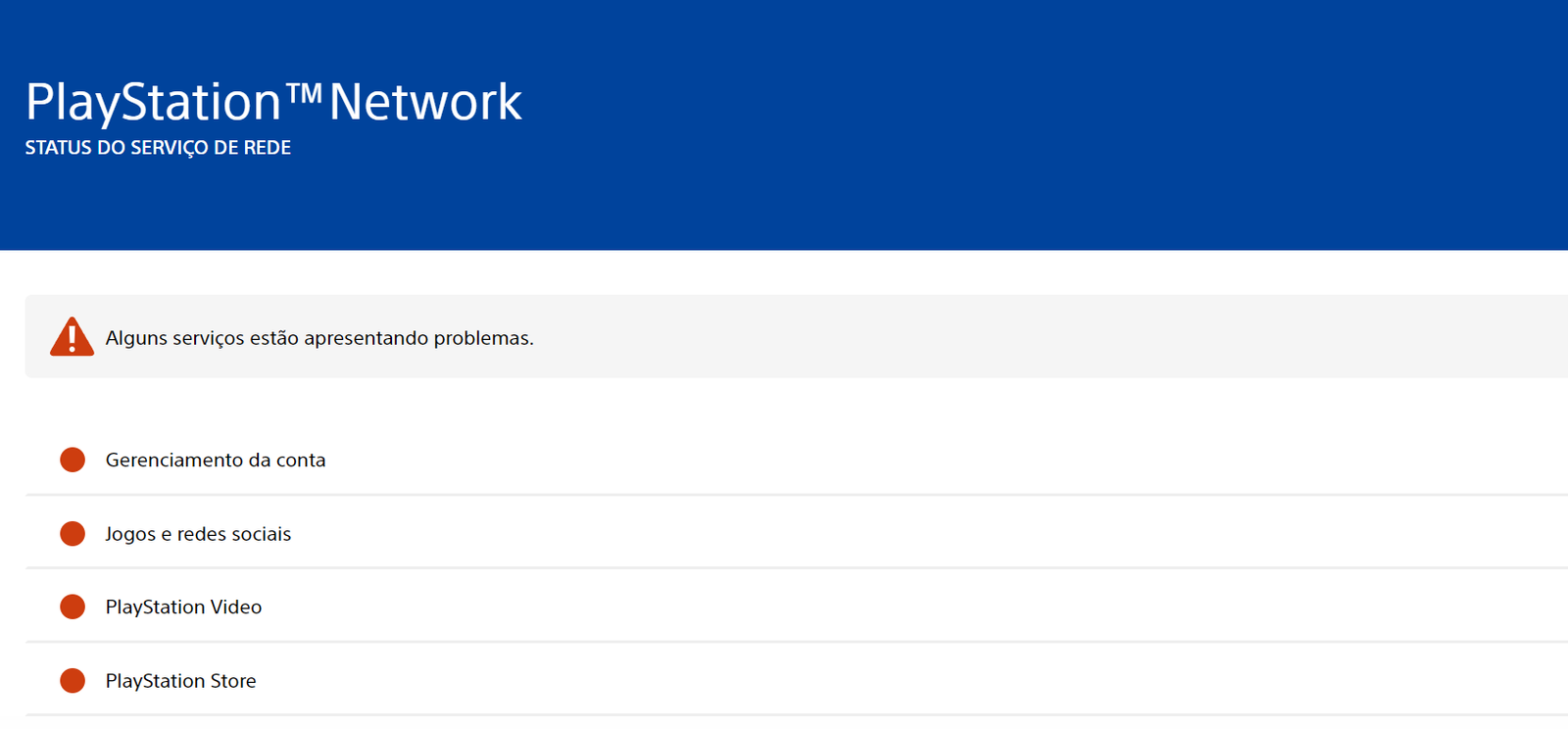Click the word 'problemas' in the alert

[483, 338]
